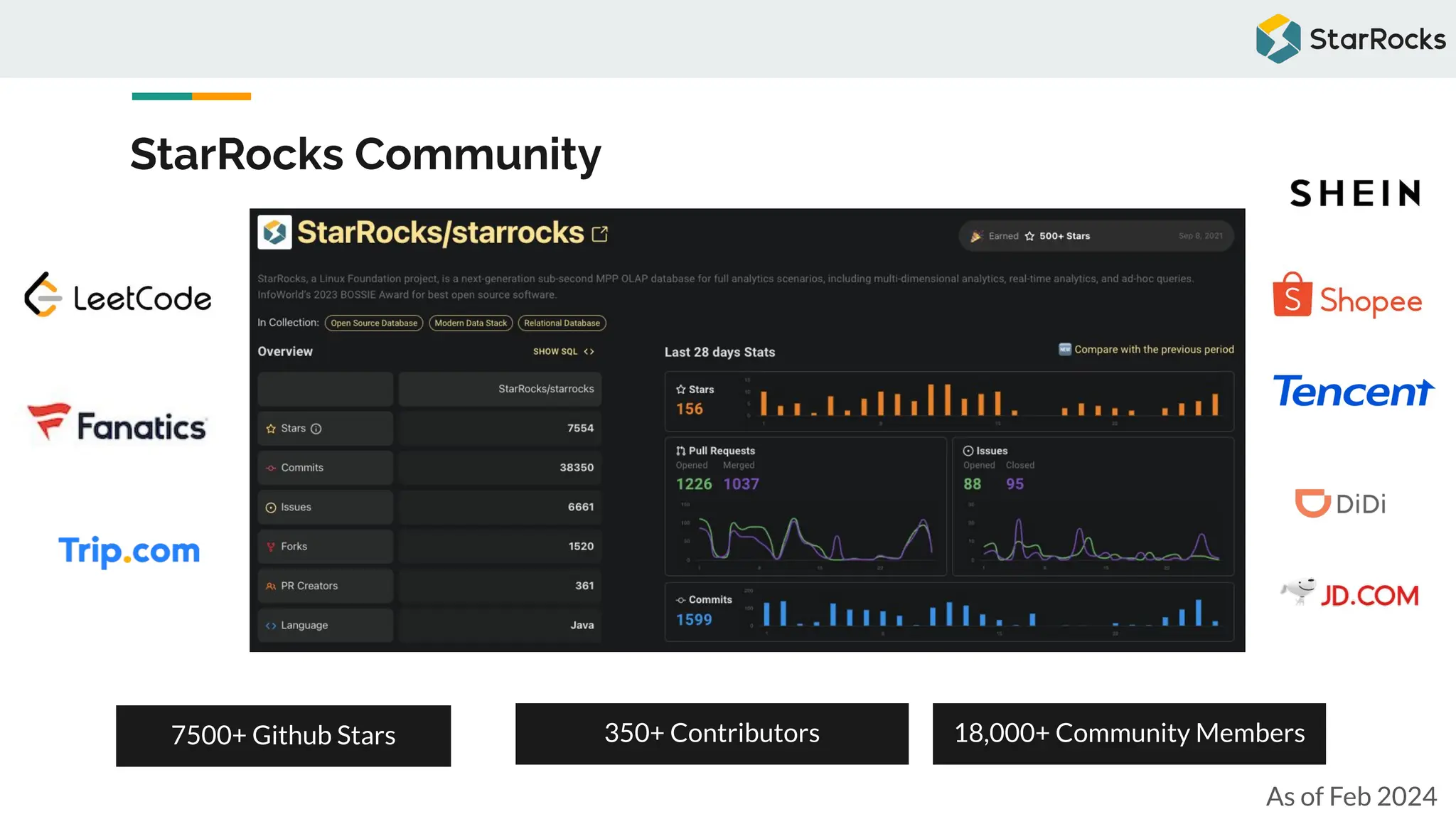Click the 7500+ Github Stars box
The width and height of the screenshot is (1456, 819).
(x=283, y=735)
